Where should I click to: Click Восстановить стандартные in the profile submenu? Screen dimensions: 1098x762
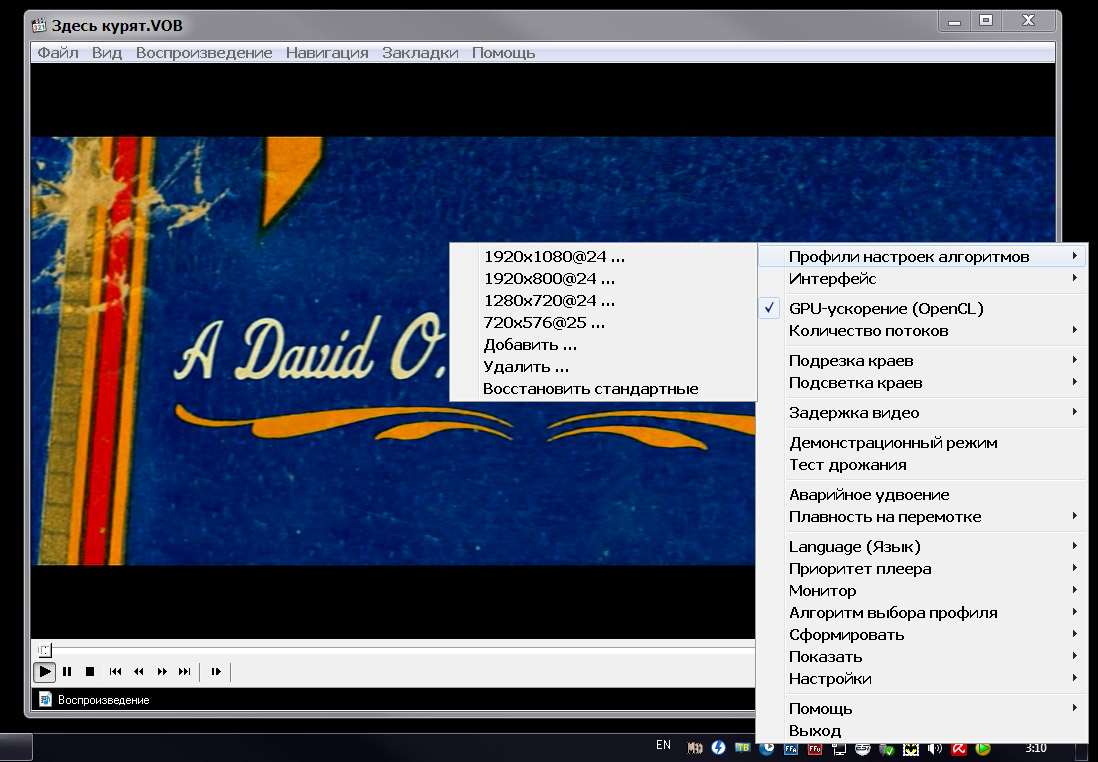click(x=590, y=389)
